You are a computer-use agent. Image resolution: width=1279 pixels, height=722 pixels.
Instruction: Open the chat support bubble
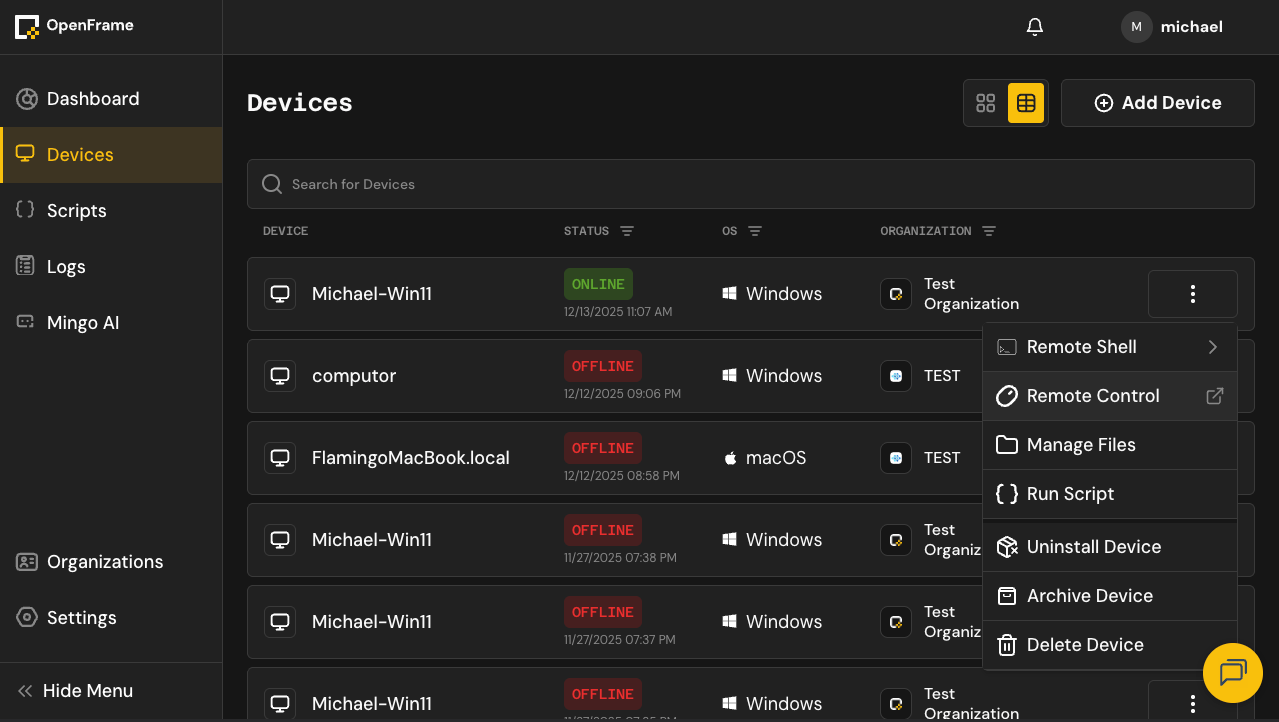[x=1233, y=673]
